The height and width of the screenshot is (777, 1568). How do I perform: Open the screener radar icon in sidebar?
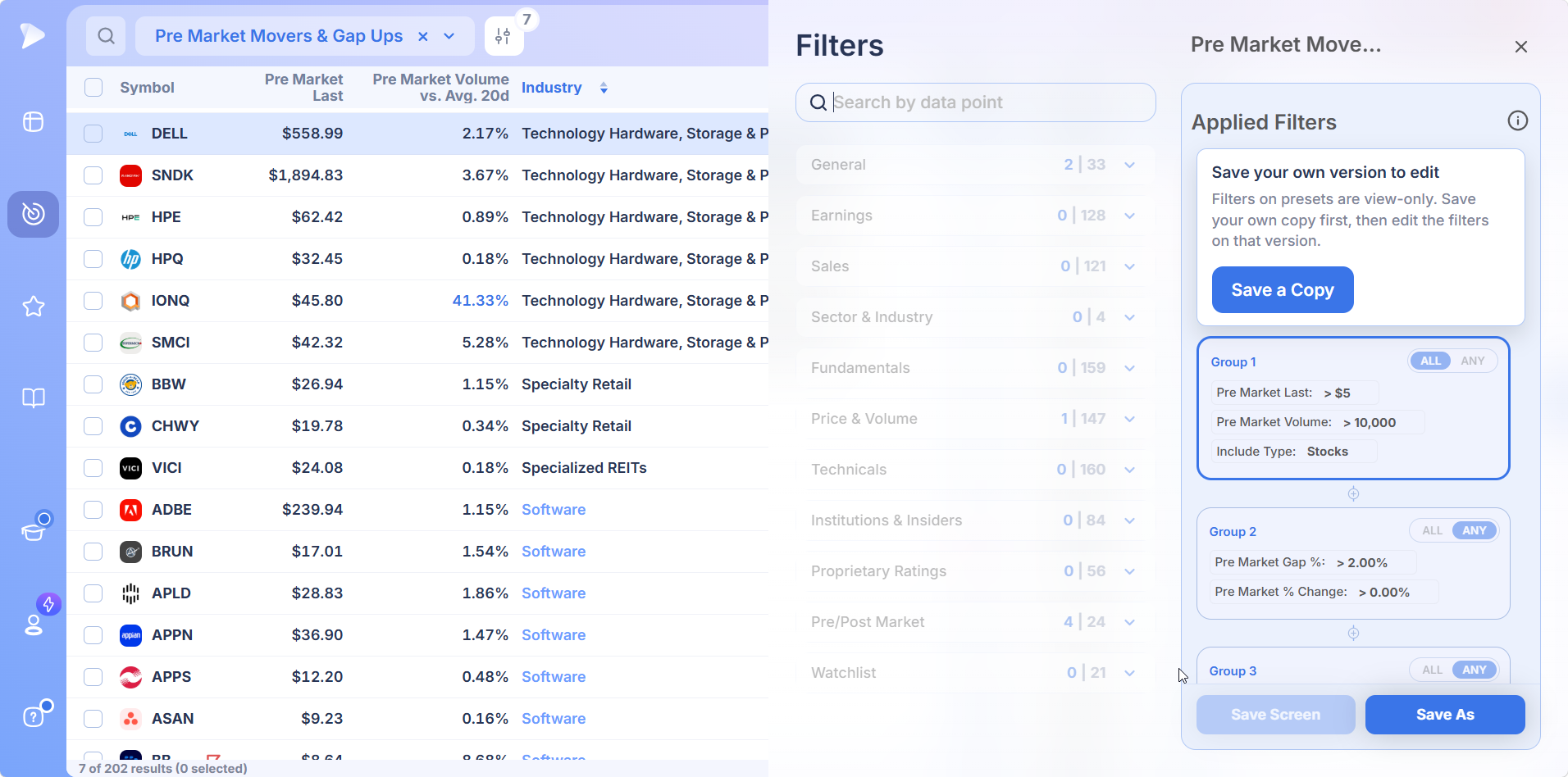coord(33,214)
